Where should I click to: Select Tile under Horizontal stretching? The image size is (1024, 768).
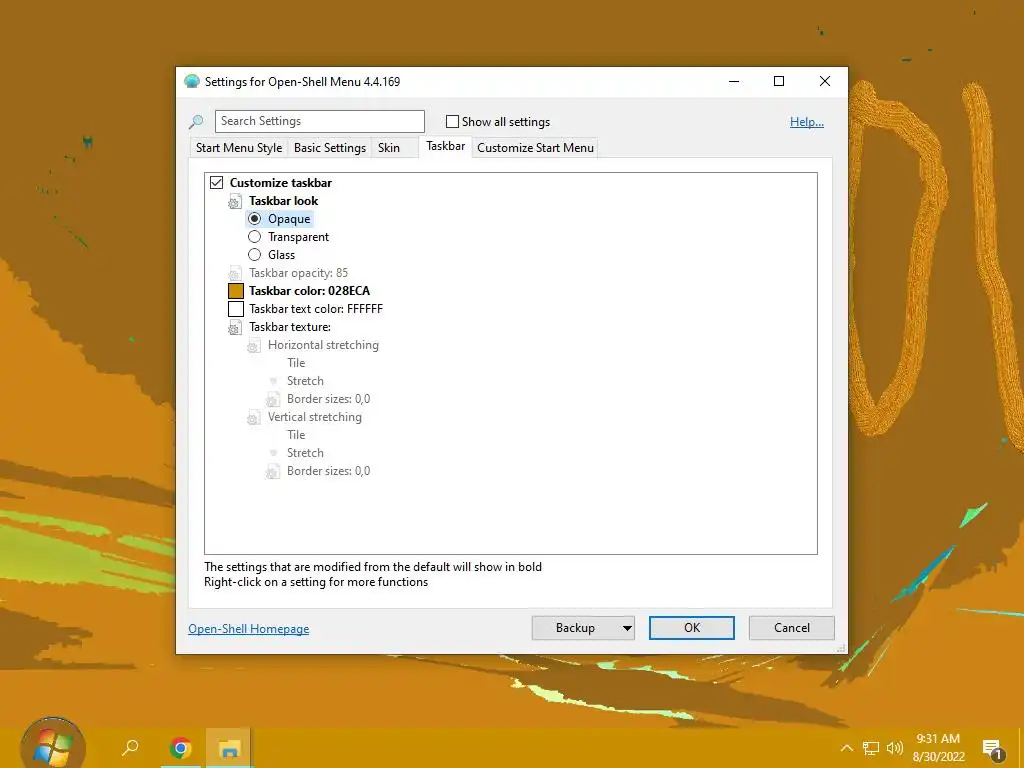click(296, 363)
